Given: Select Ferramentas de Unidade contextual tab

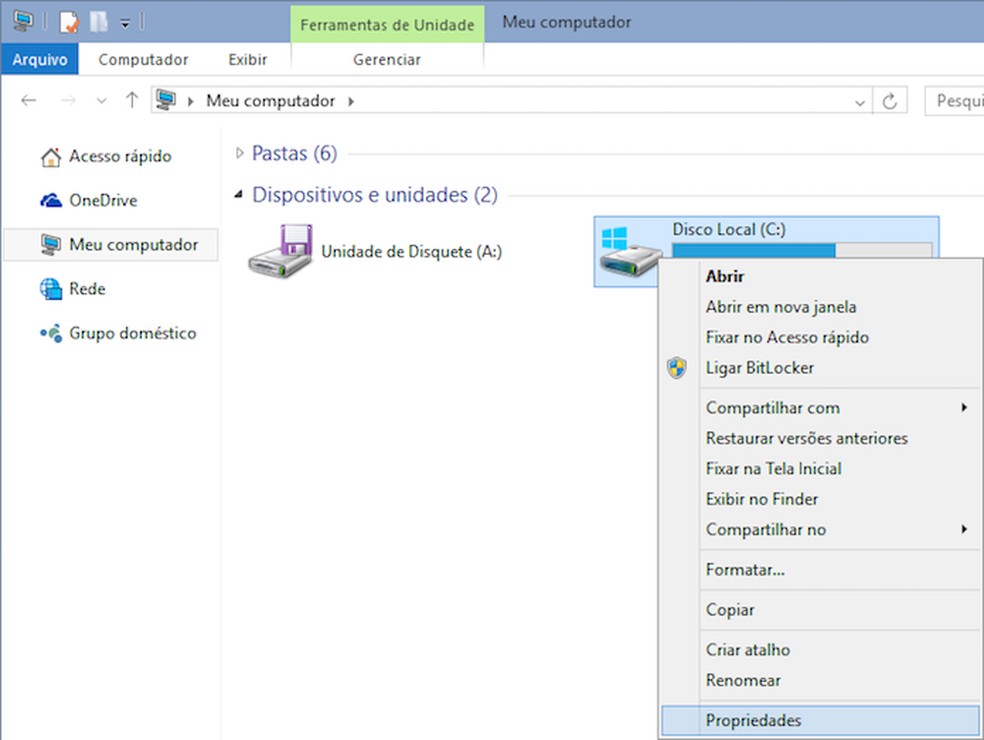Looking at the screenshot, I should point(387,24).
